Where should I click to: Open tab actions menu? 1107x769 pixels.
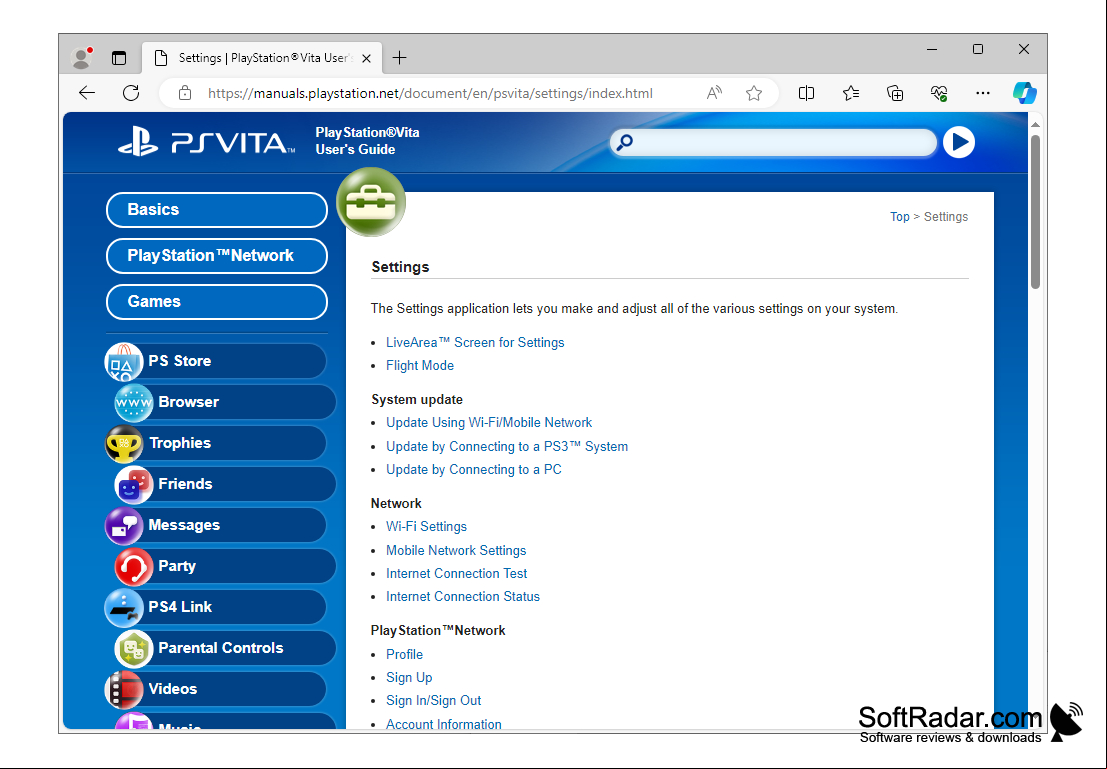[119, 58]
